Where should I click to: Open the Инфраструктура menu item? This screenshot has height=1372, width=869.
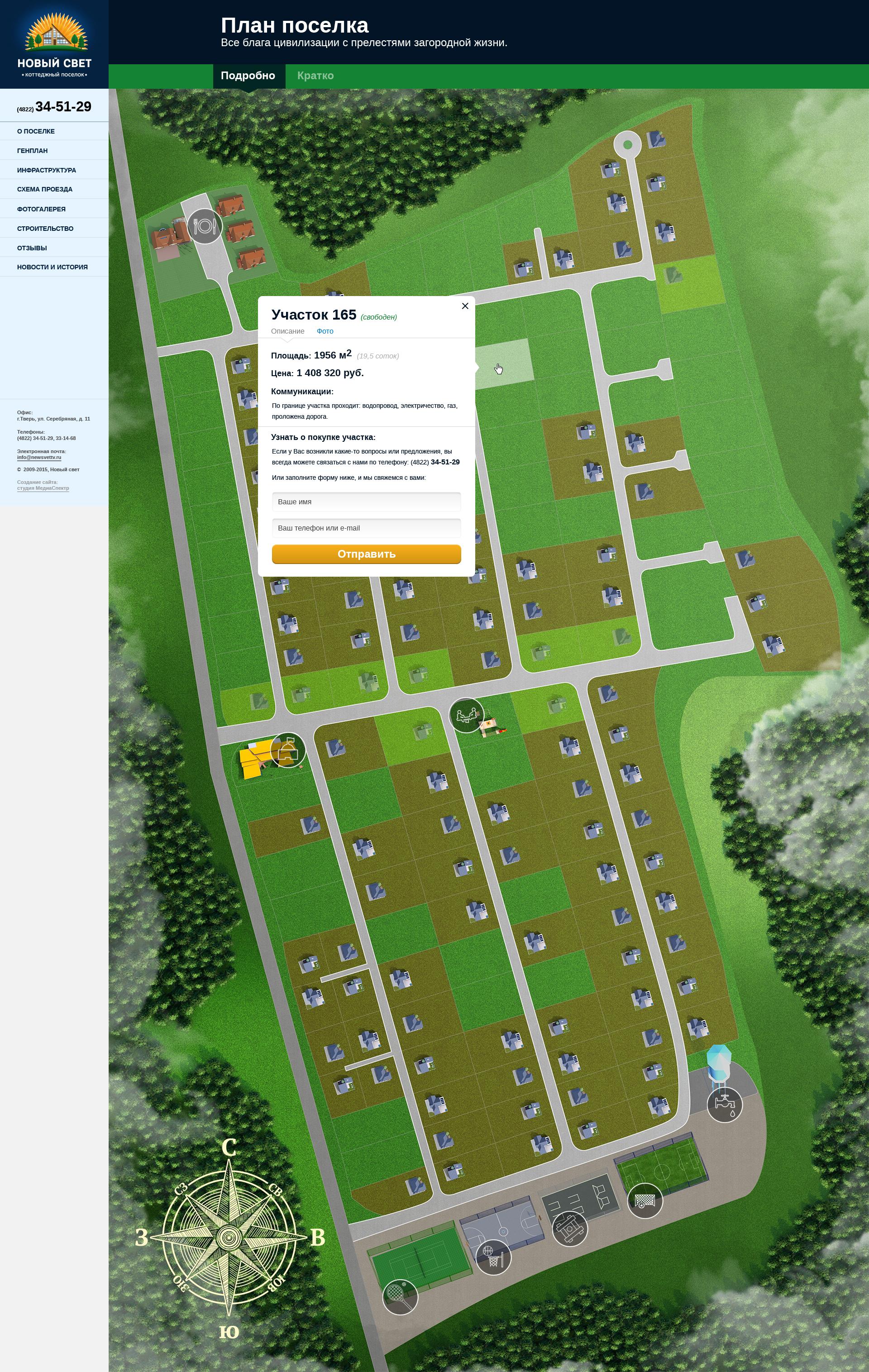(x=47, y=170)
